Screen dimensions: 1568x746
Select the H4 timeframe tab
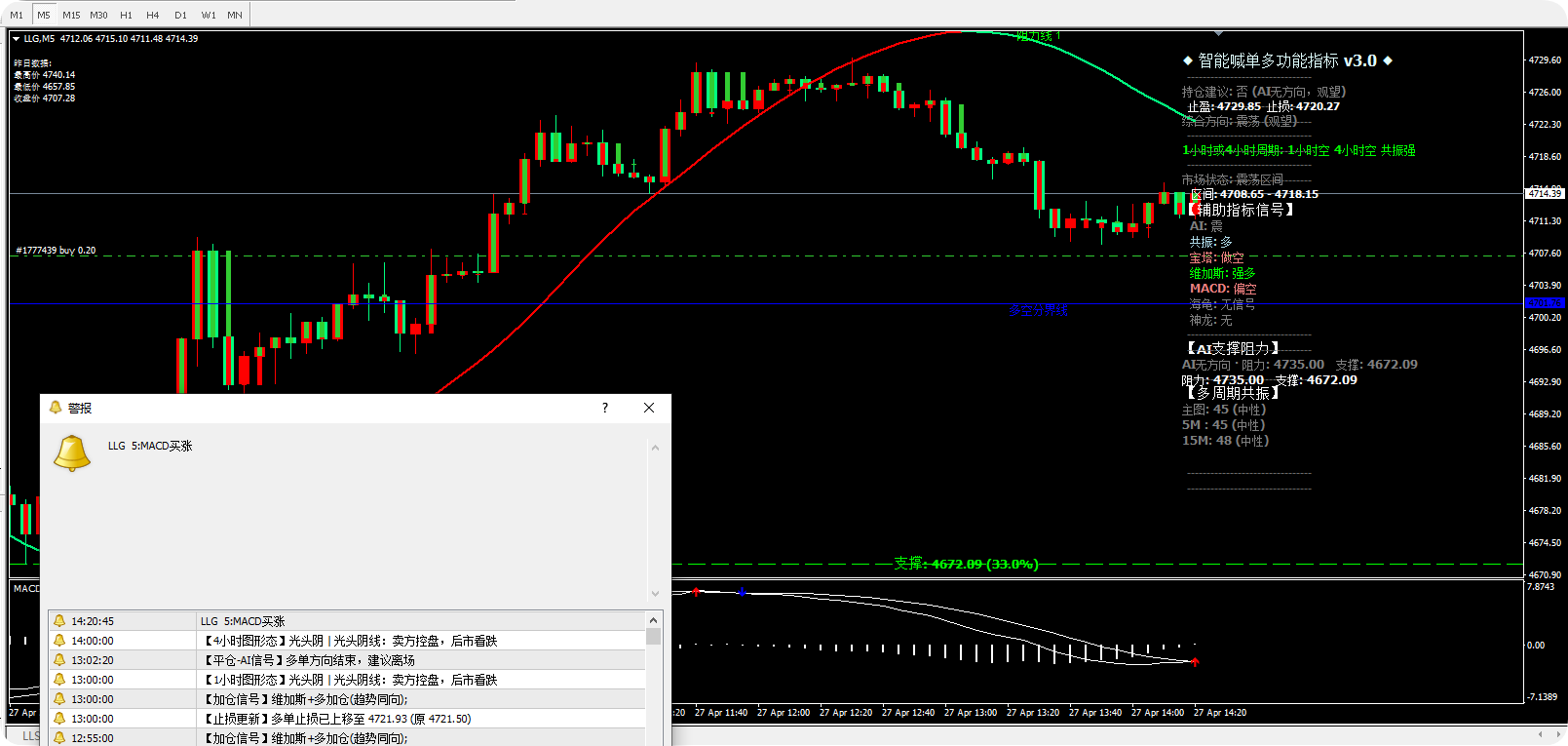tap(153, 15)
